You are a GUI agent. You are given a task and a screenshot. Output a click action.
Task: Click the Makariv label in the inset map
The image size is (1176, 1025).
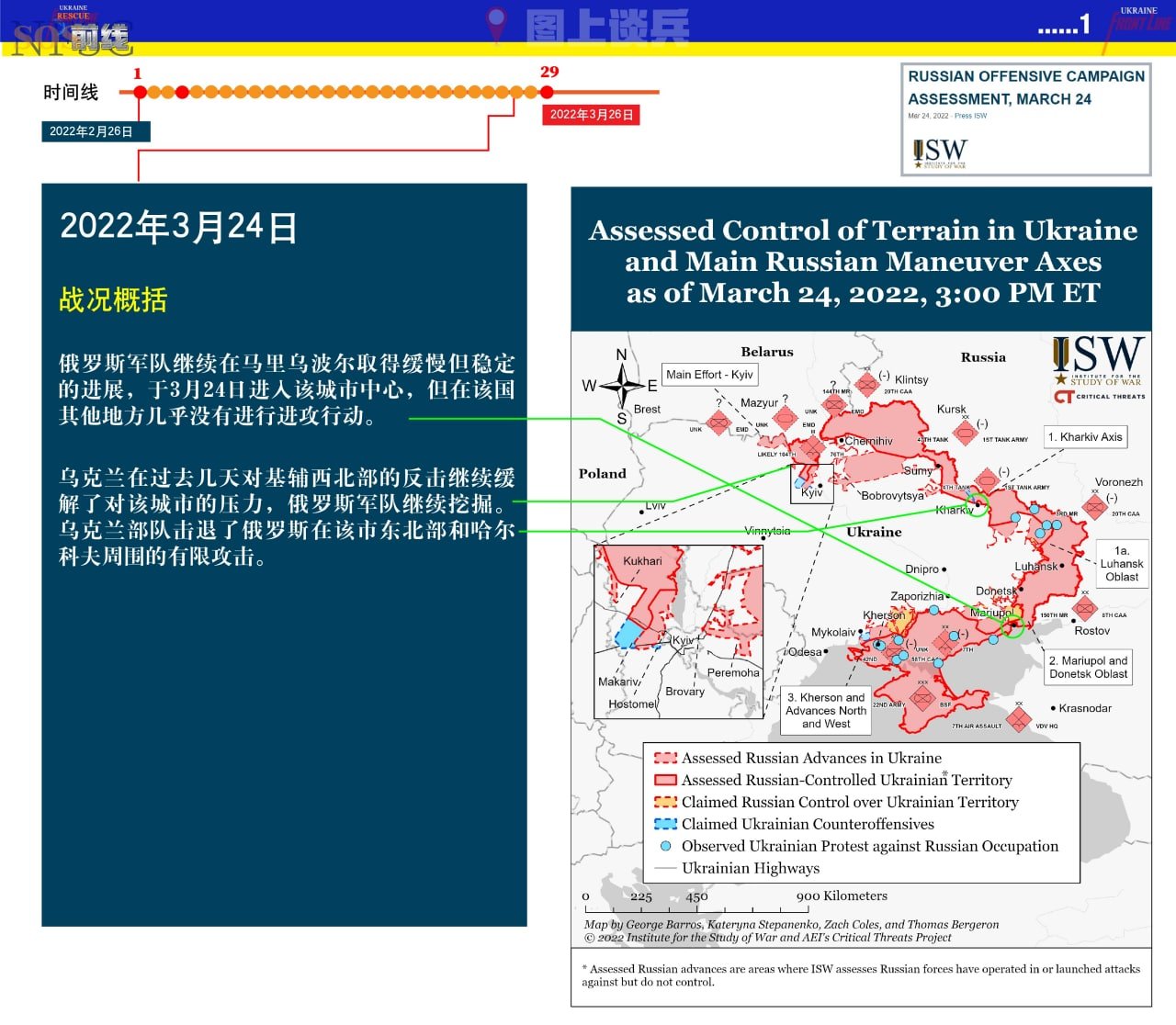tap(618, 682)
